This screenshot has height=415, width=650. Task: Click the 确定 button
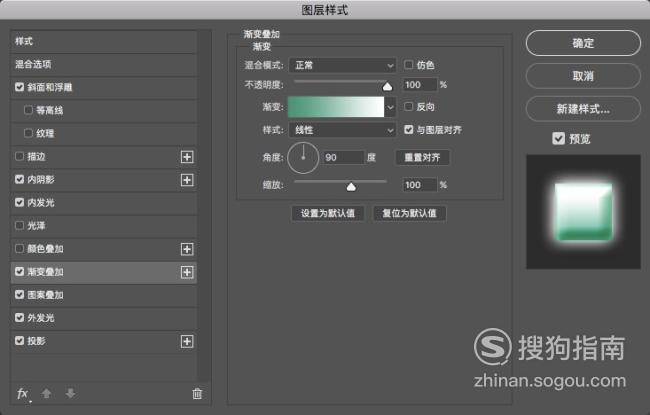pyautogui.click(x=583, y=43)
